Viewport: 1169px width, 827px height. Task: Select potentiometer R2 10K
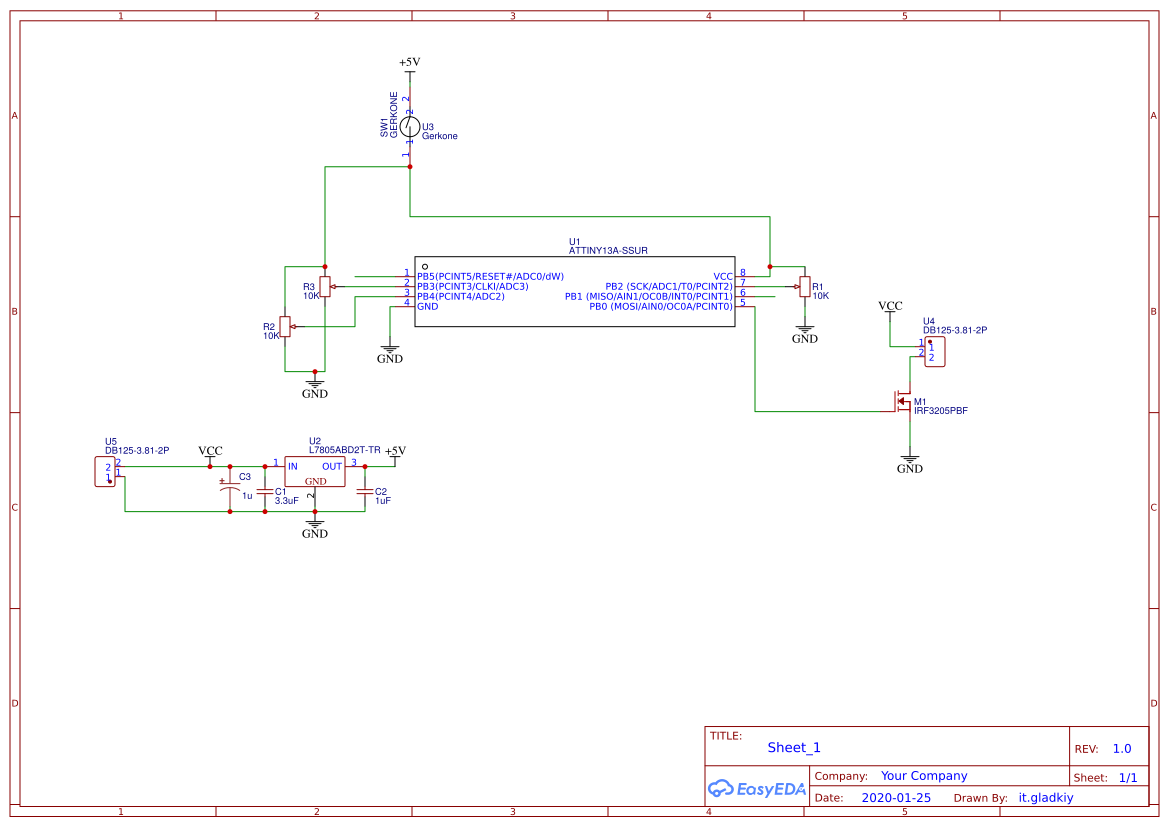point(284,328)
